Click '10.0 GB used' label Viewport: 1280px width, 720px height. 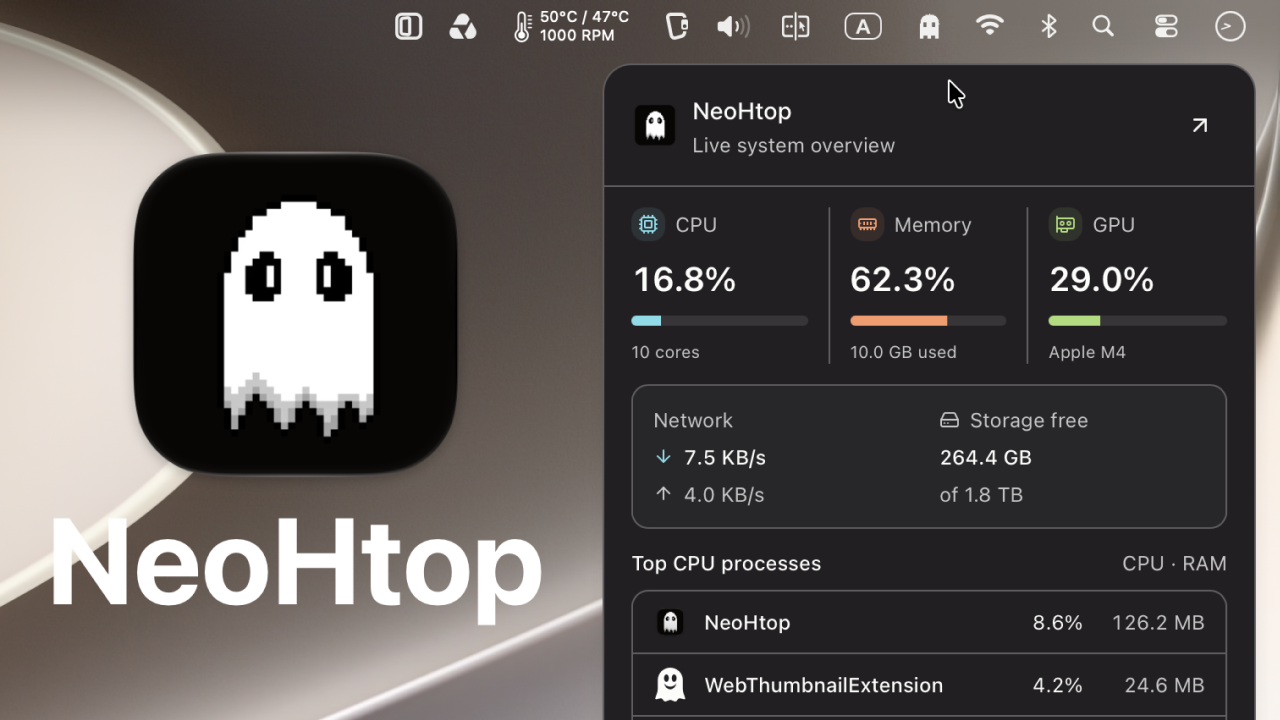click(x=903, y=352)
